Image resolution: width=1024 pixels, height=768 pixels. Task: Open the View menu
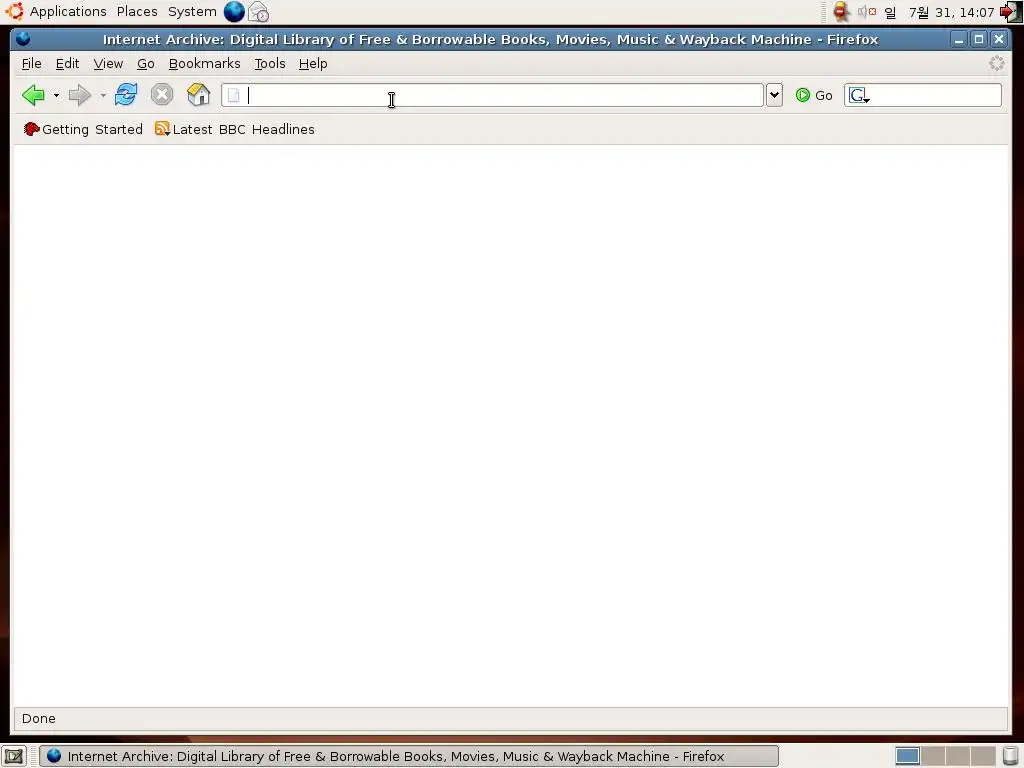(x=108, y=63)
